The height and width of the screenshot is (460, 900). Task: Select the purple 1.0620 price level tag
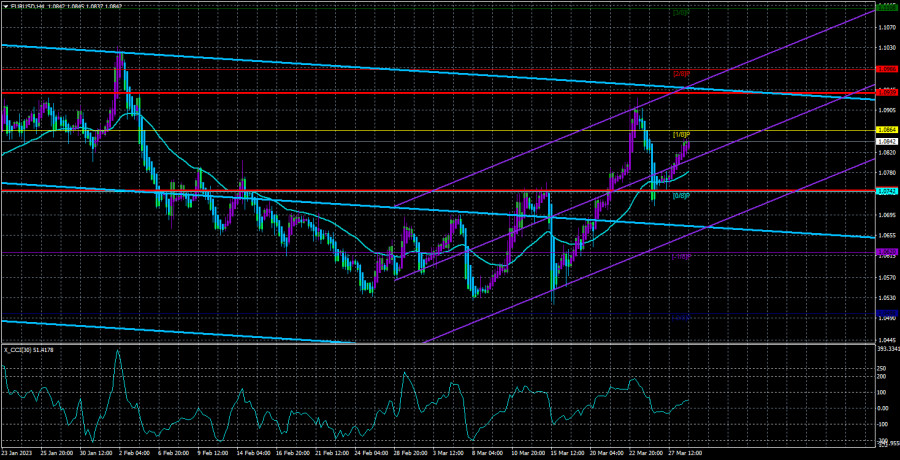pyautogui.click(x=887, y=252)
